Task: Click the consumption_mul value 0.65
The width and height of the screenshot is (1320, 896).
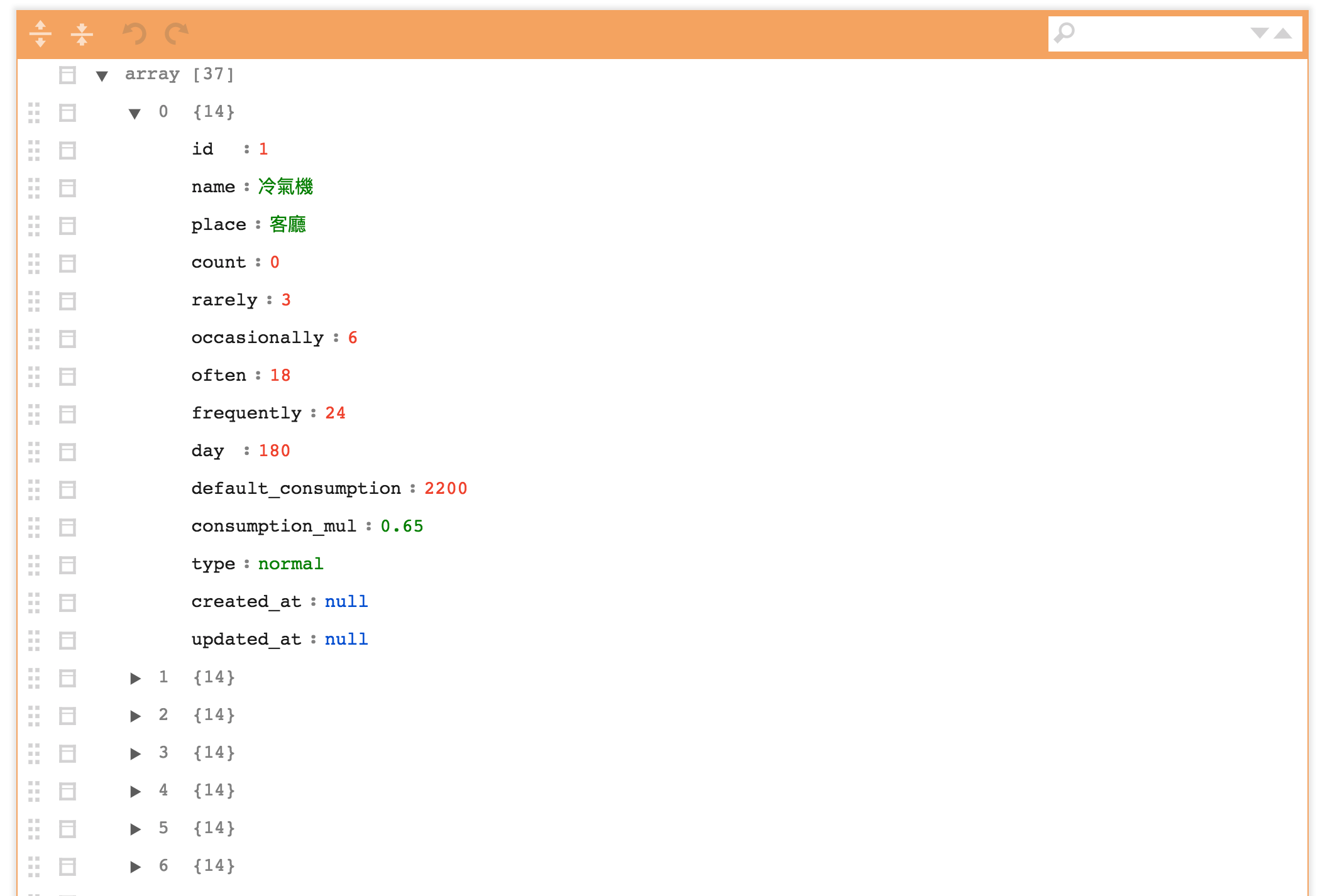Action: pyautogui.click(x=402, y=527)
